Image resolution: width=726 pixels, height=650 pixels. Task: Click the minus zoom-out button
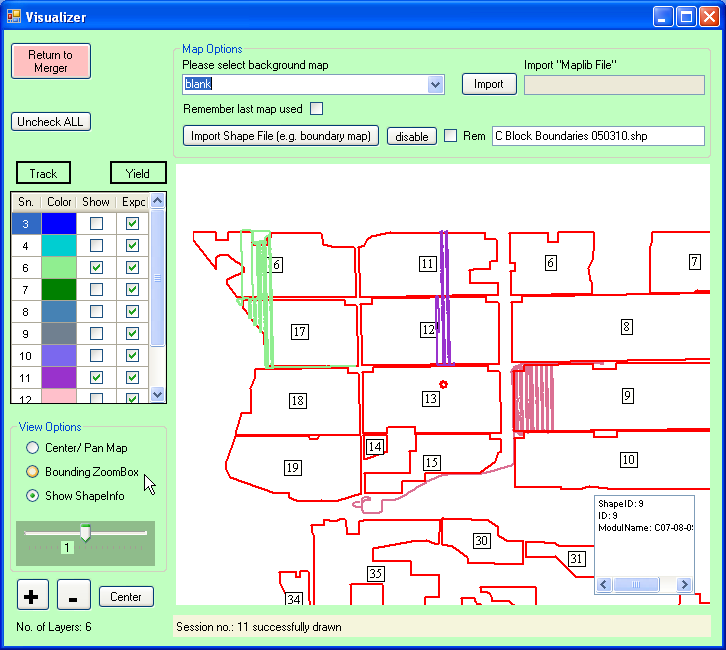point(71,596)
